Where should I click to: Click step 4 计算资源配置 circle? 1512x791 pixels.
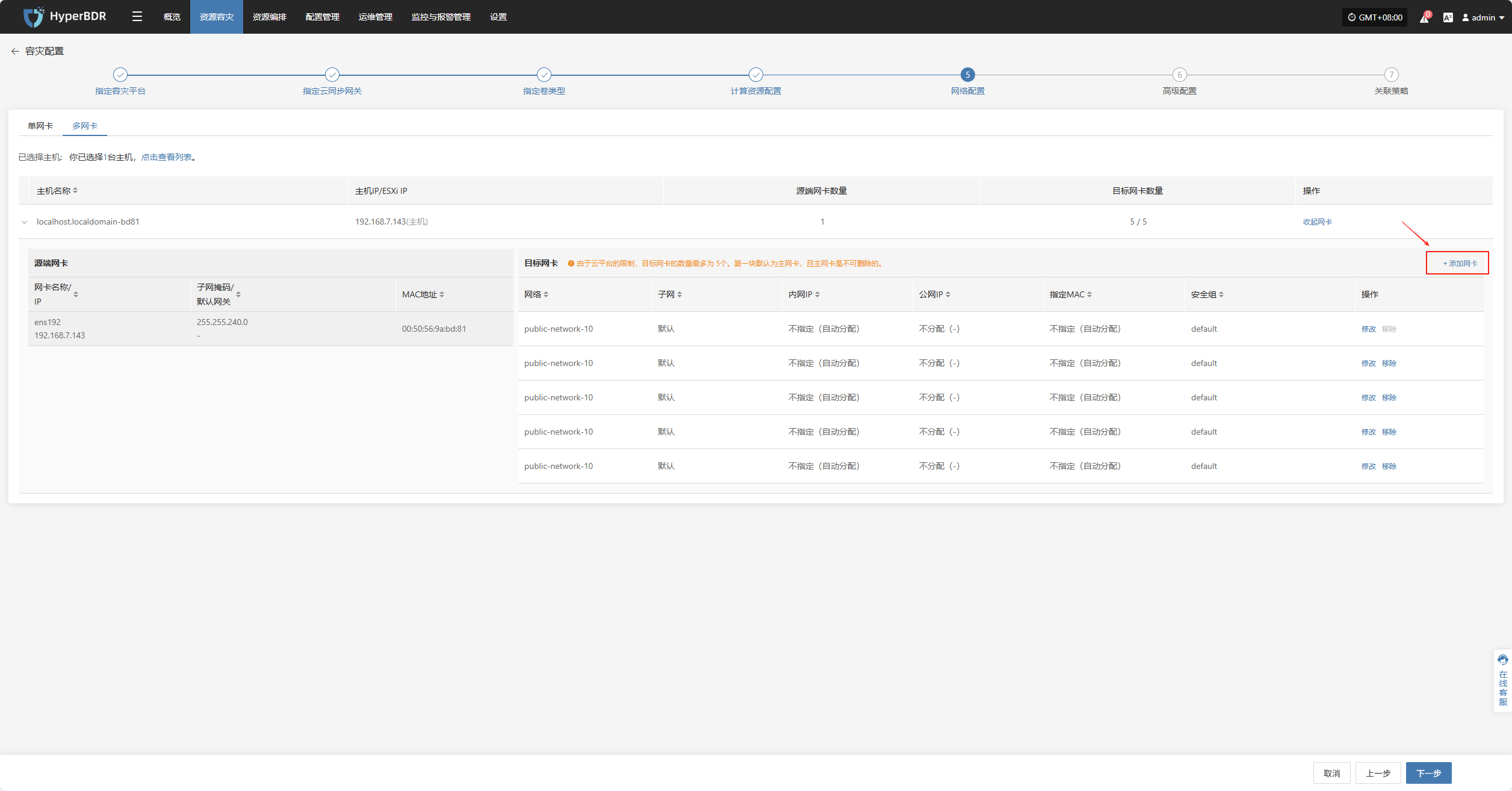(x=756, y=75)
